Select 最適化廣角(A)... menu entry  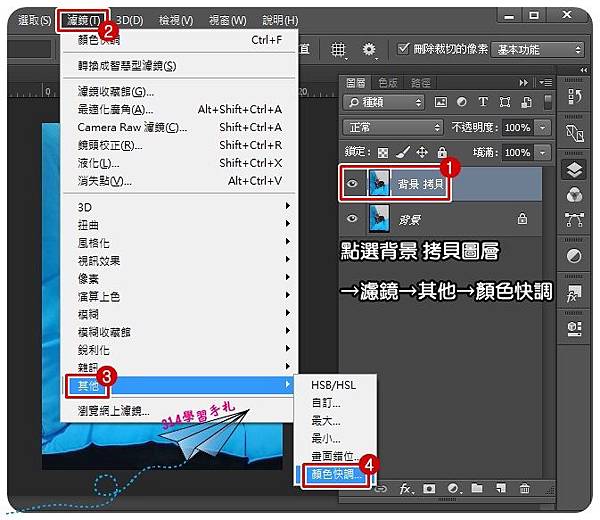pyautogui.click(x=179, y=109)
